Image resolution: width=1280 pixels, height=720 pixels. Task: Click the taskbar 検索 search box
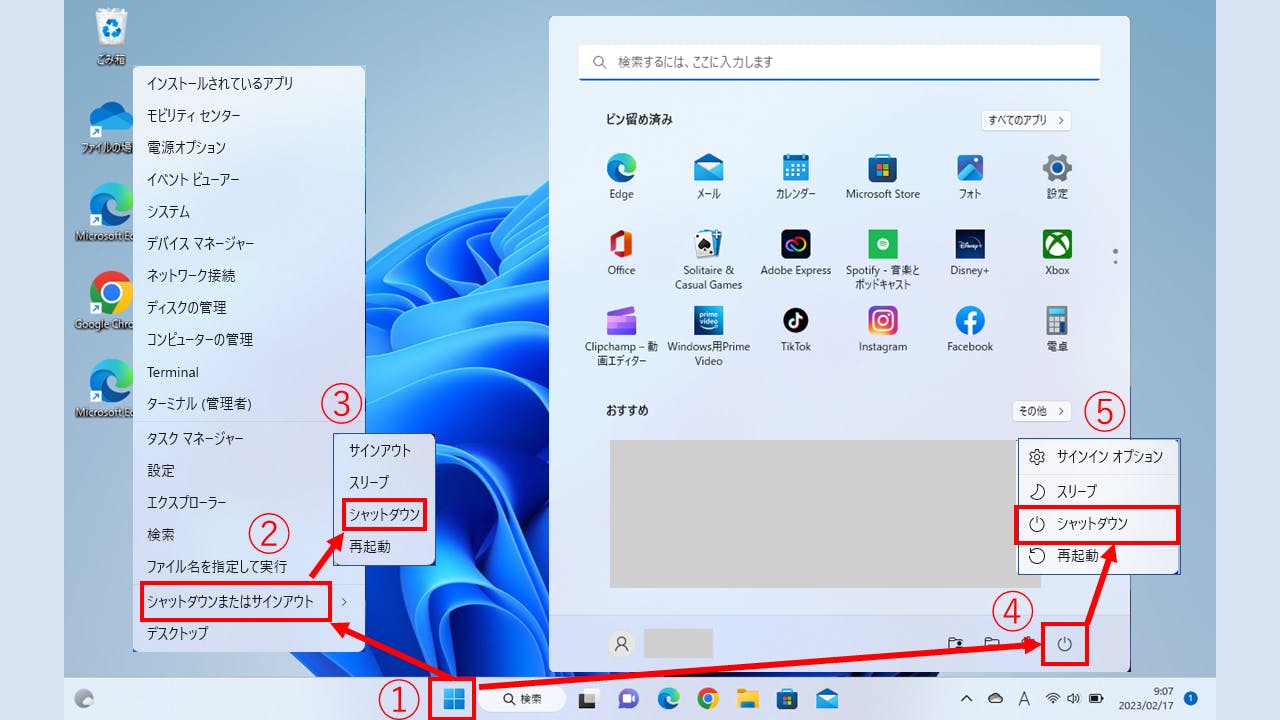pos(521,699)
